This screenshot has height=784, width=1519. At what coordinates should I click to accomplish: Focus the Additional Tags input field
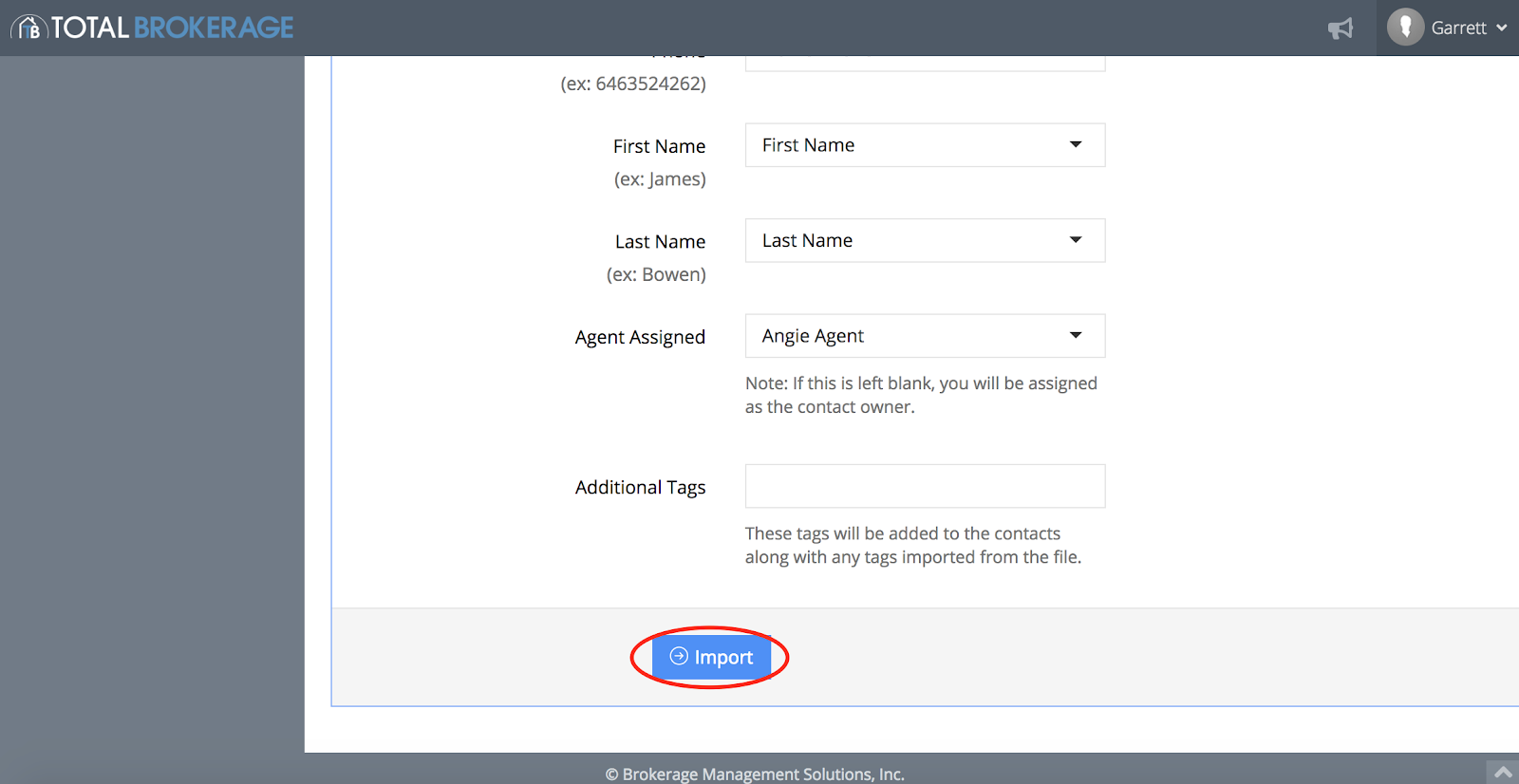[925, 486]
